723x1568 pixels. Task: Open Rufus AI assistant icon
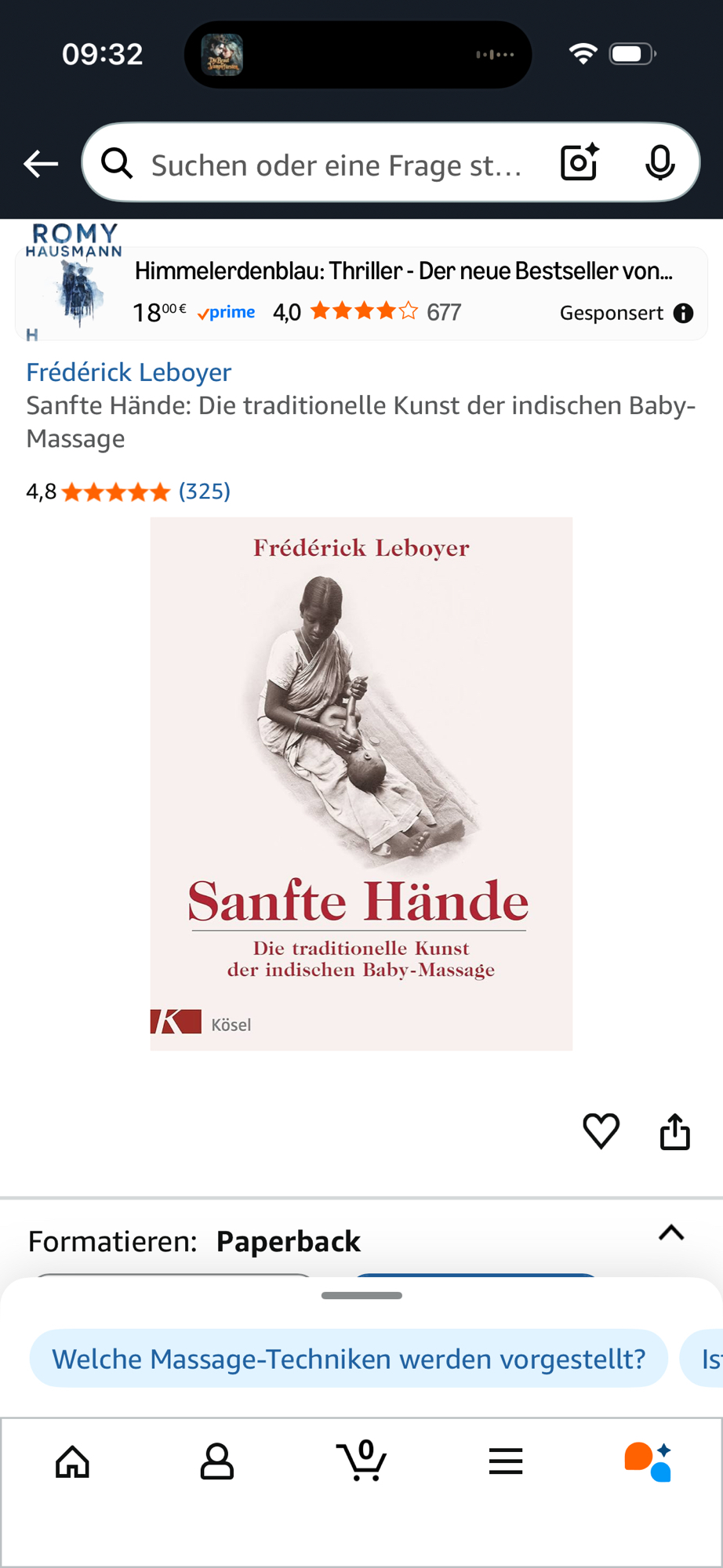click(x=649, y=1461)
